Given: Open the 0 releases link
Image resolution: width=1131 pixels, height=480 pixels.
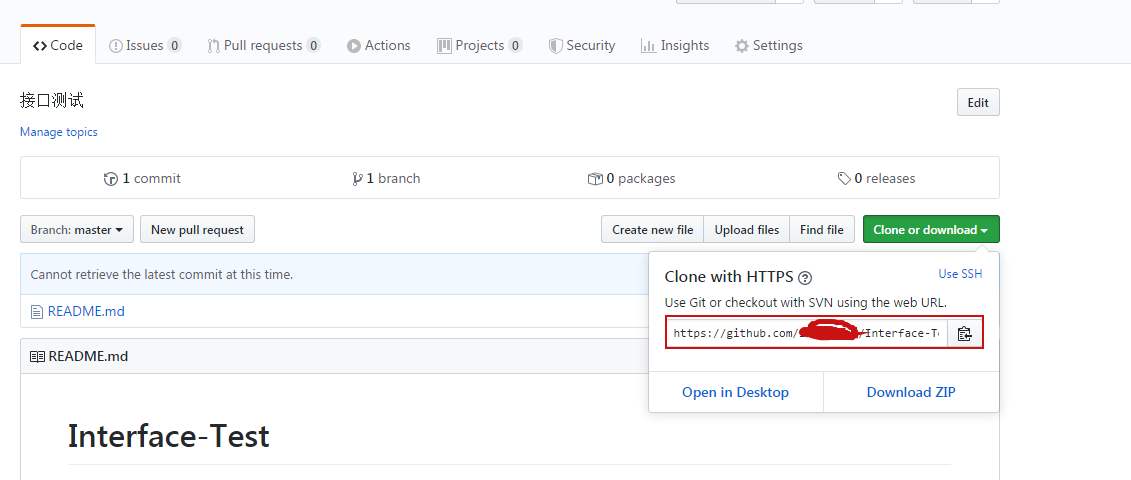Looking at the screenshot, I should coord(876,178).
